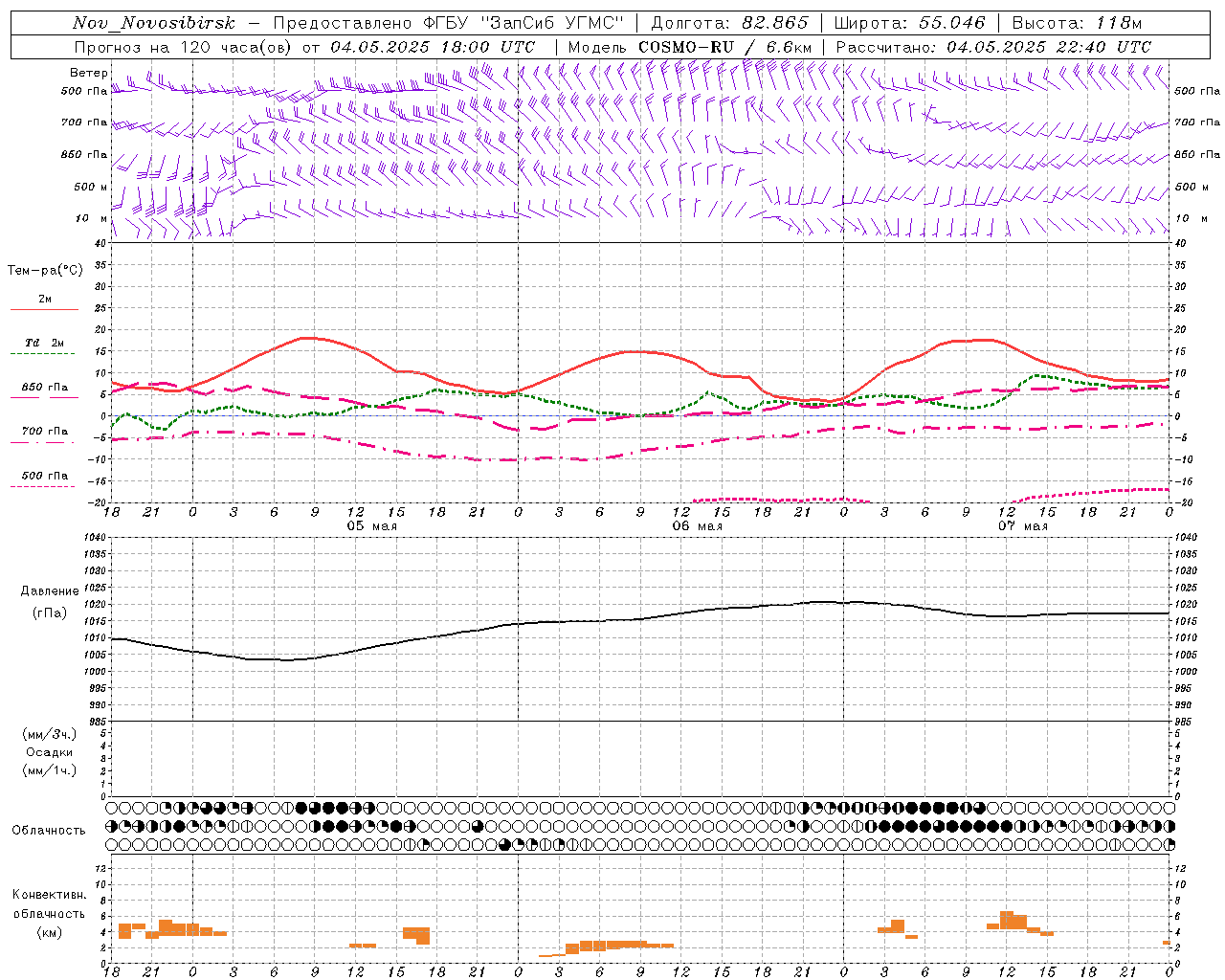
Task: Click the date label 06 мая
Action: click(x=697, y=526)
